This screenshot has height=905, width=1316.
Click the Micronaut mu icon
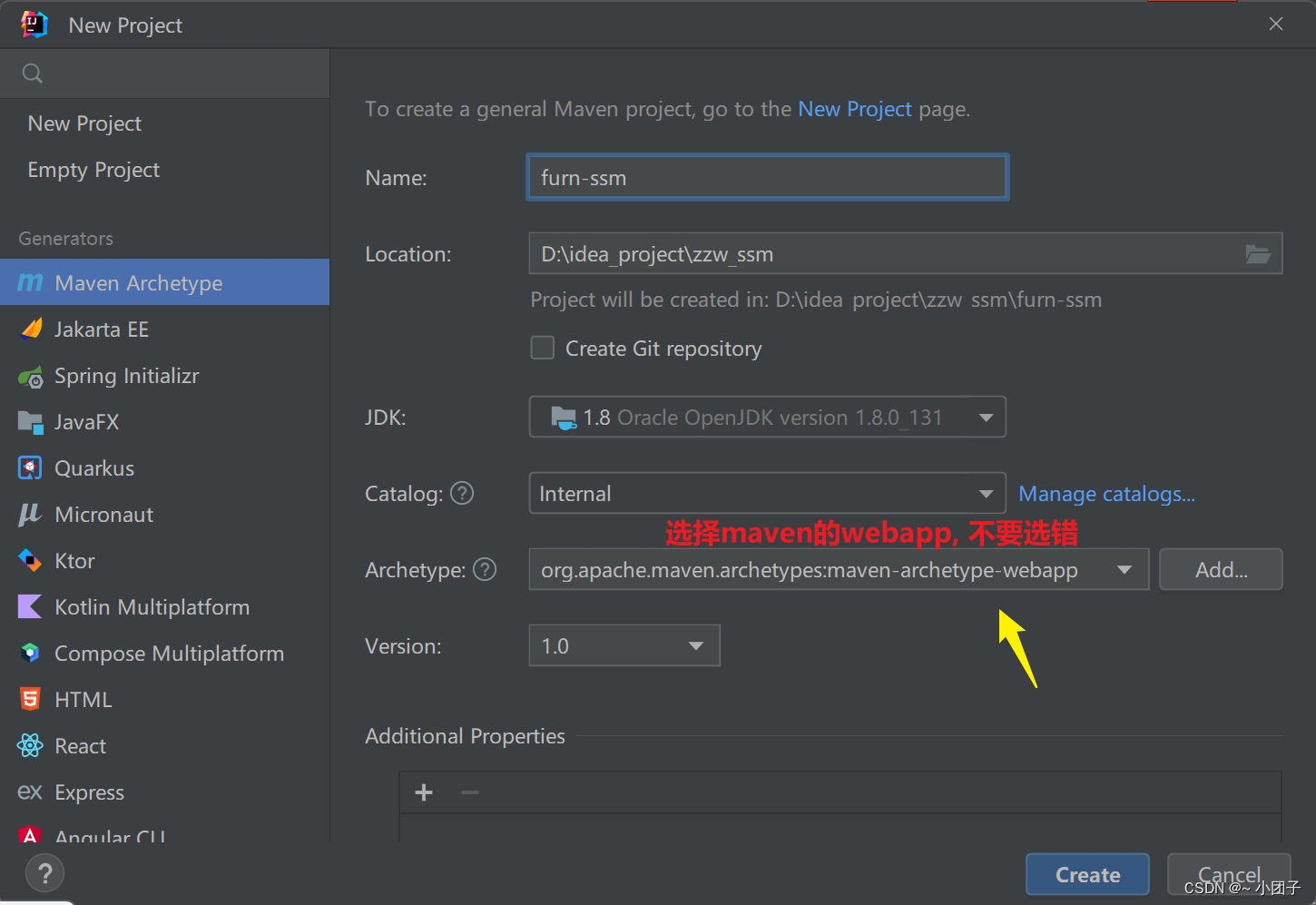[30, 515]
